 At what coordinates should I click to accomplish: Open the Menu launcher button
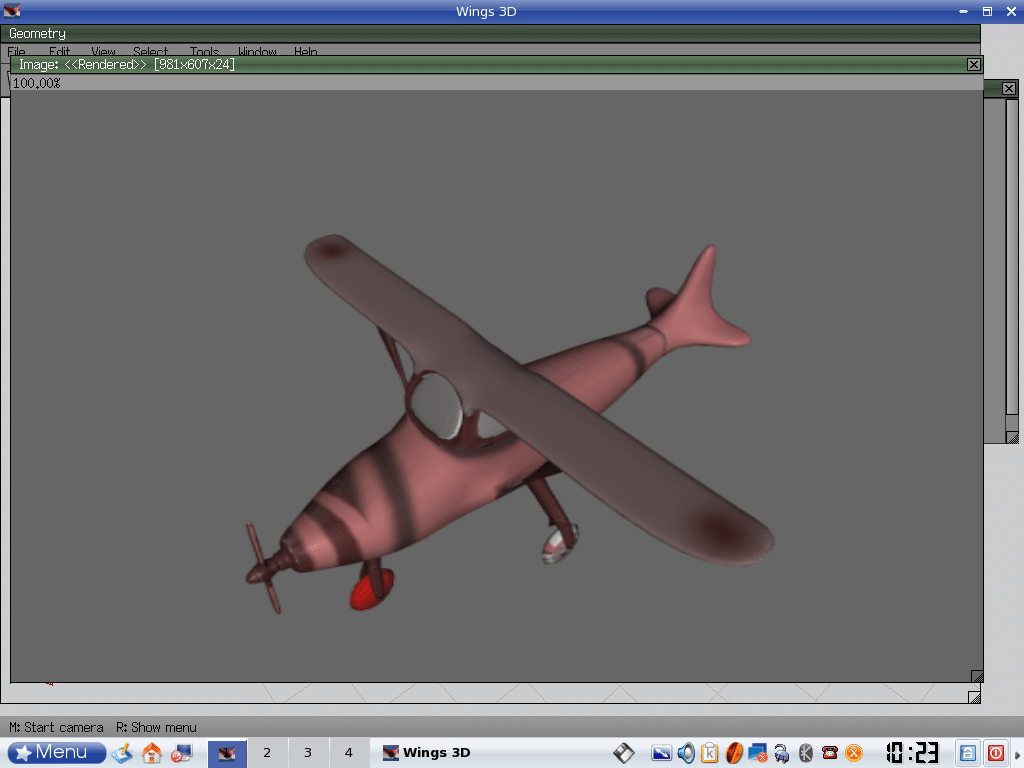pyautogui.click(x=57, y=753)
